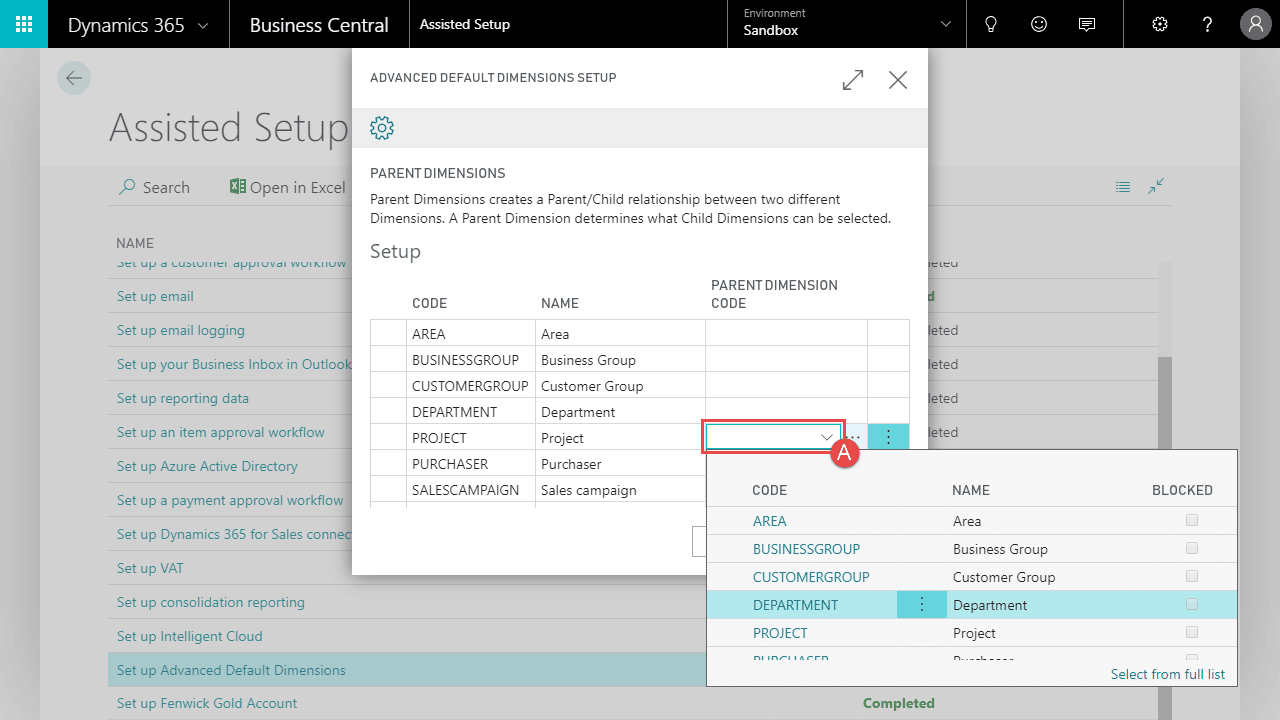Click the lightbulb ideas icon
Screen dimensions: 1280x720
click(x=991, y=24)
